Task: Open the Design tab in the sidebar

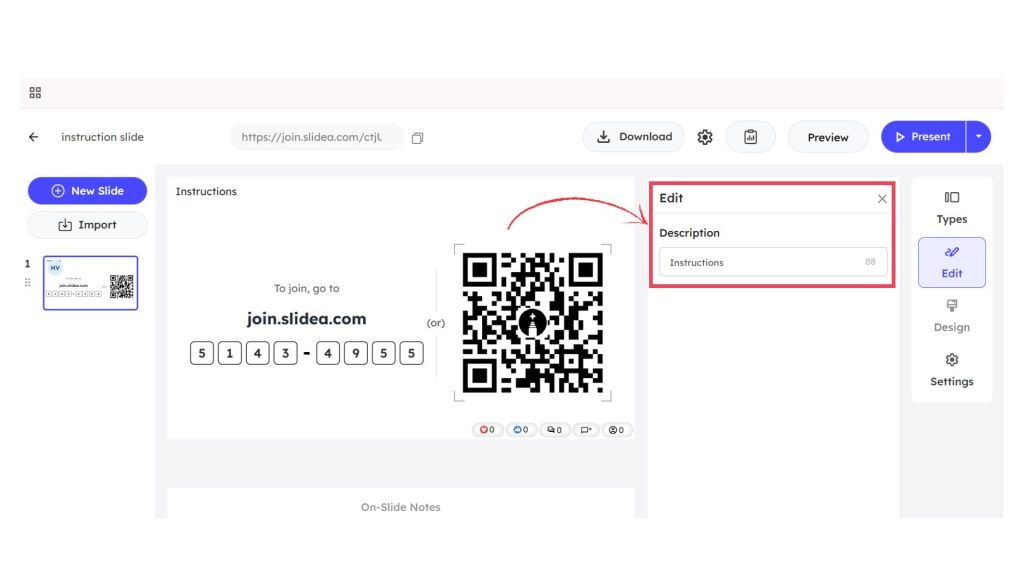Action: click(x=952, y=316)
